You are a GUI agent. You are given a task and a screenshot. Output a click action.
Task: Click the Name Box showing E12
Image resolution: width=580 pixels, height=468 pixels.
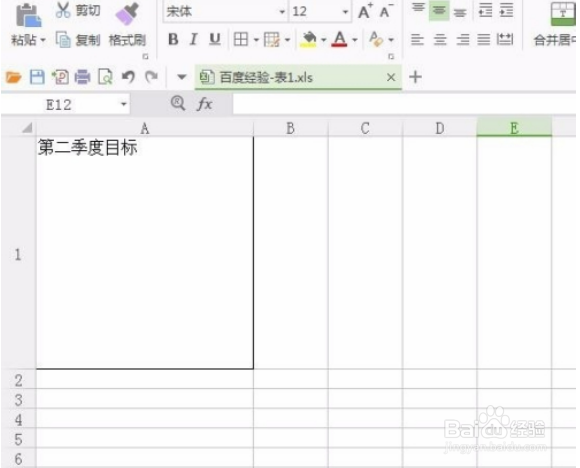tap(59, 105)
